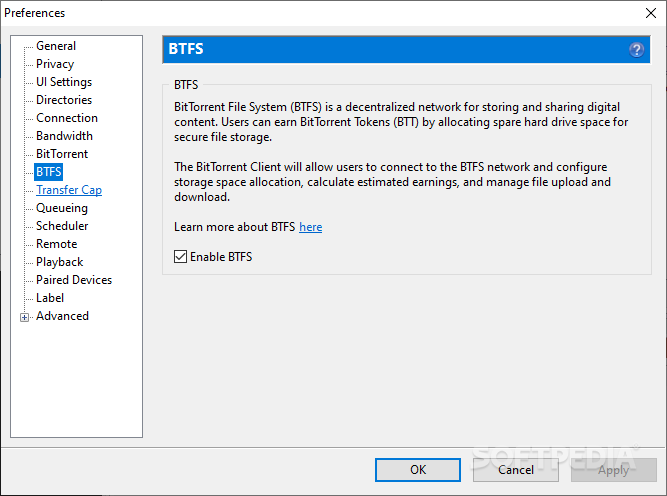This screenshot has height=496, width=667.
Task: Expand the Advanced tree node
Action: 24,317
